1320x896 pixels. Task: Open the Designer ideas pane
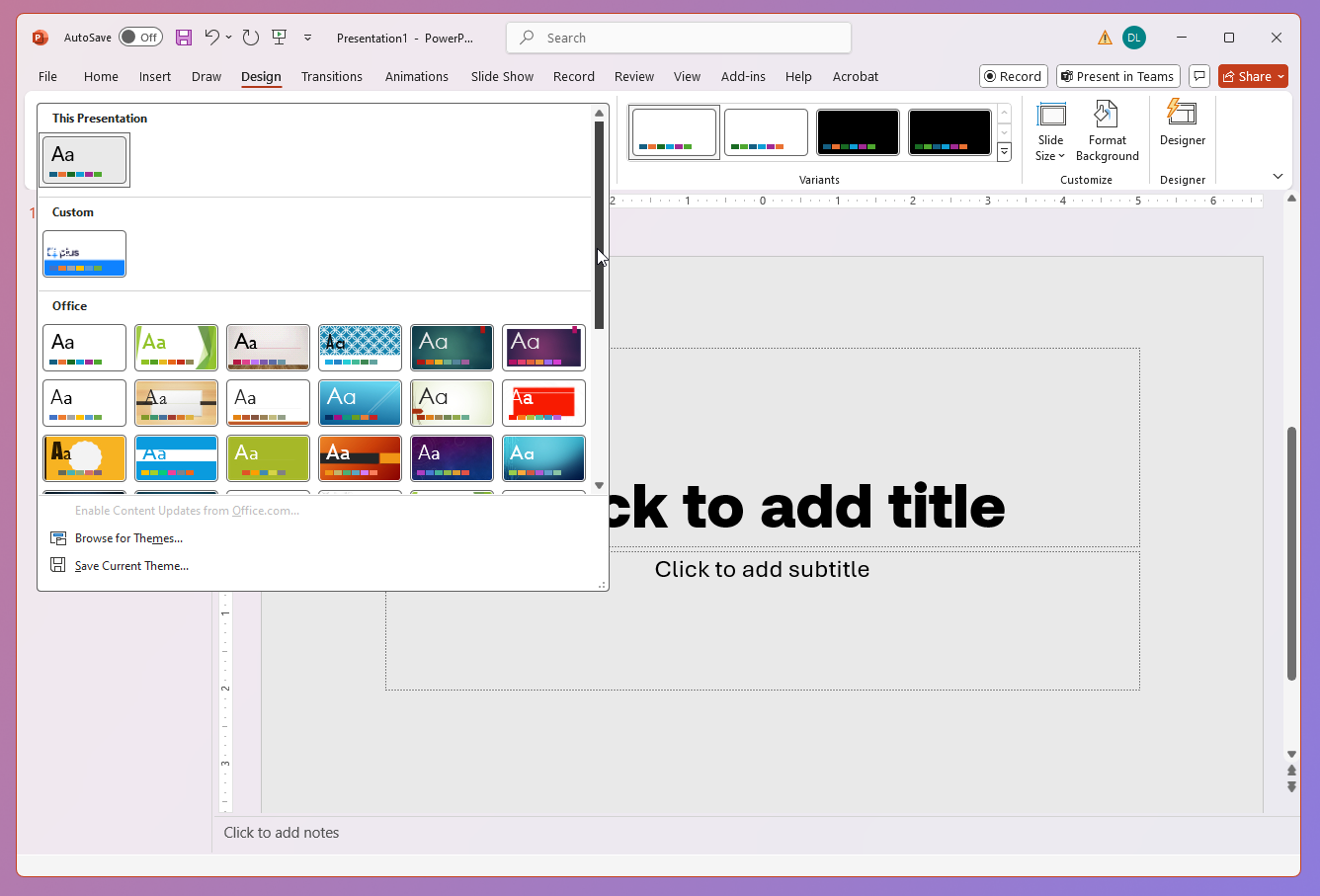[1182, 123]
